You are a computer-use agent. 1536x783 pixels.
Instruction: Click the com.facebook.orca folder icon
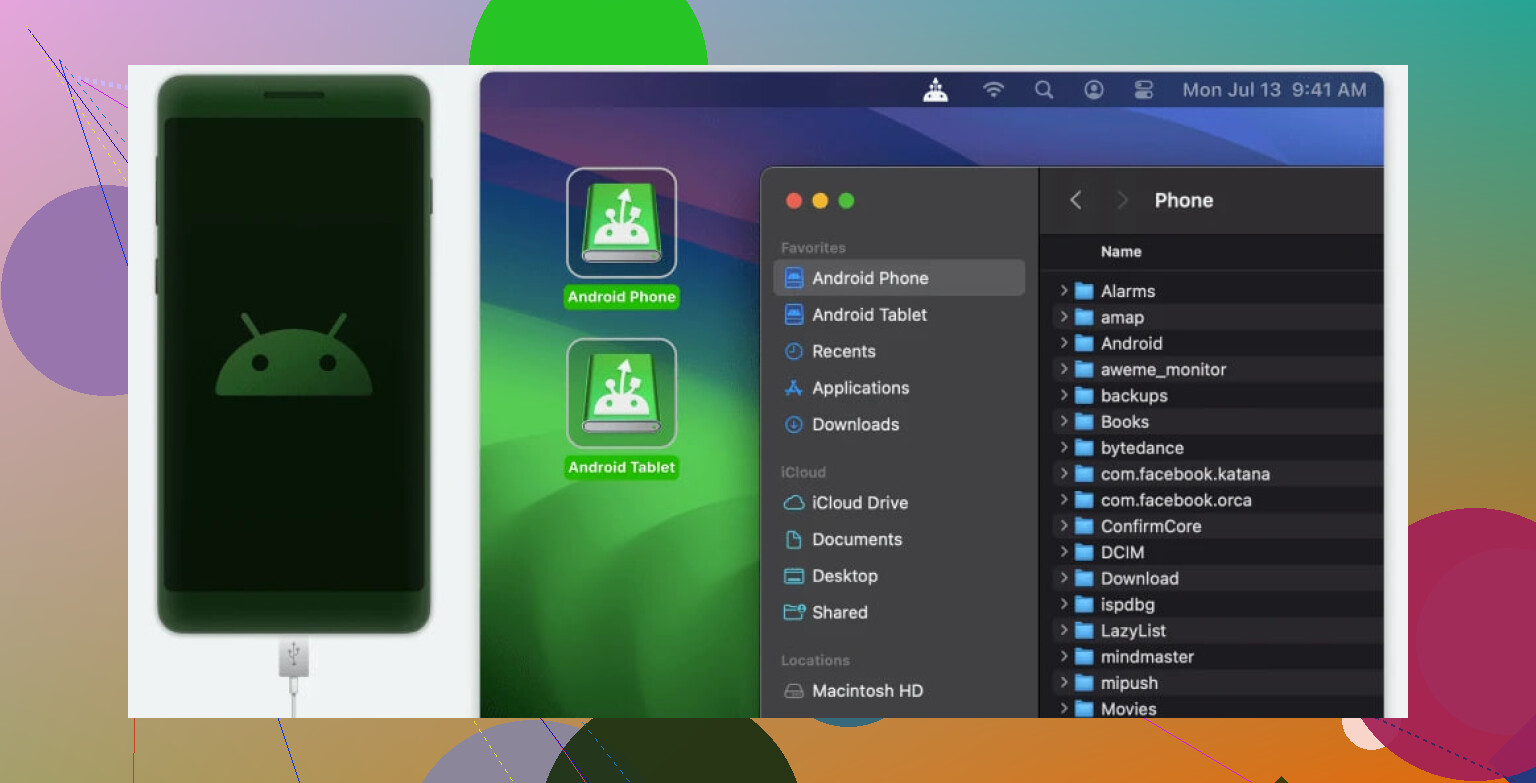(x=1084, y=500)
